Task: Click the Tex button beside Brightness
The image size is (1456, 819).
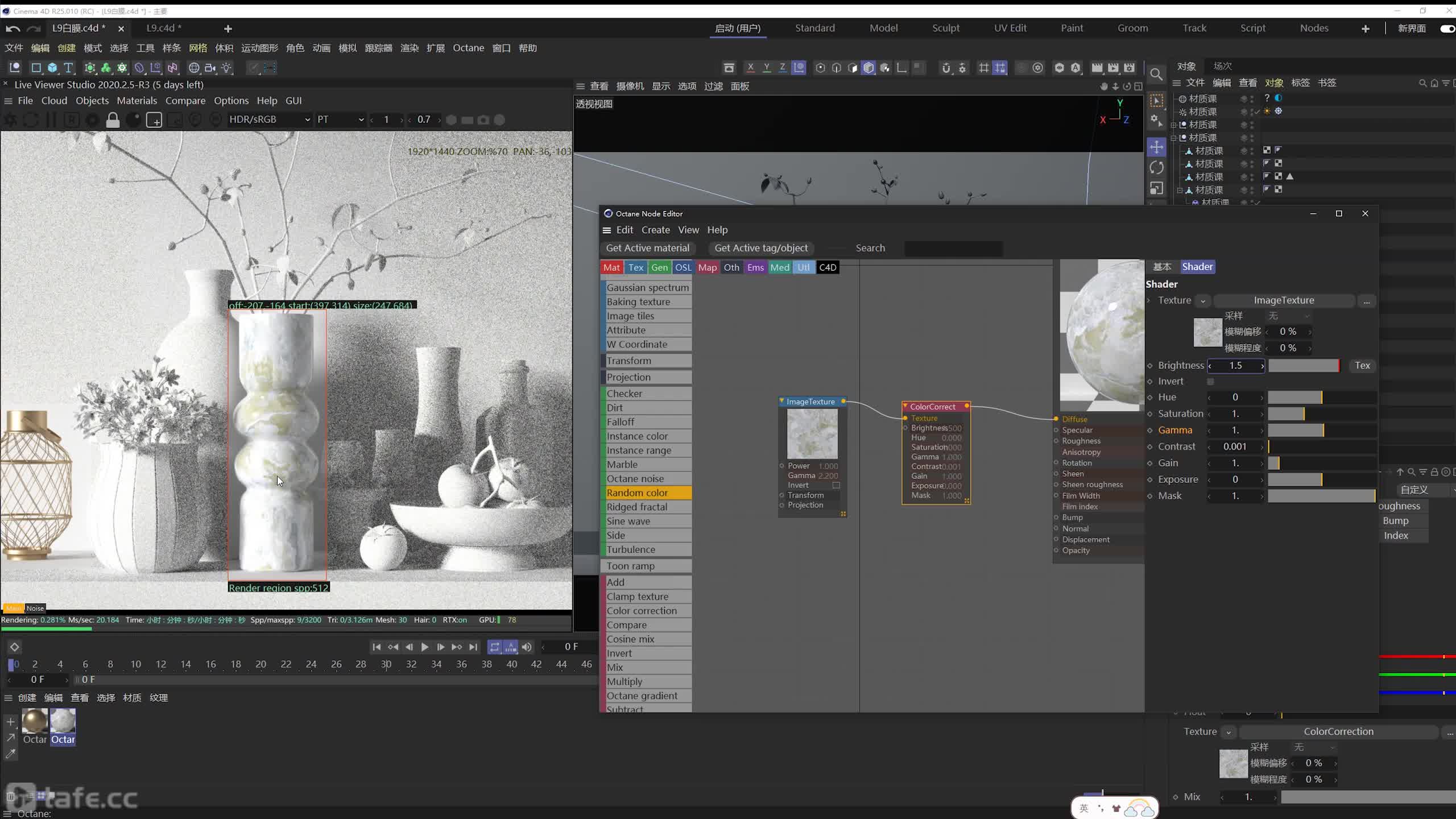Action: point(1362,366)
